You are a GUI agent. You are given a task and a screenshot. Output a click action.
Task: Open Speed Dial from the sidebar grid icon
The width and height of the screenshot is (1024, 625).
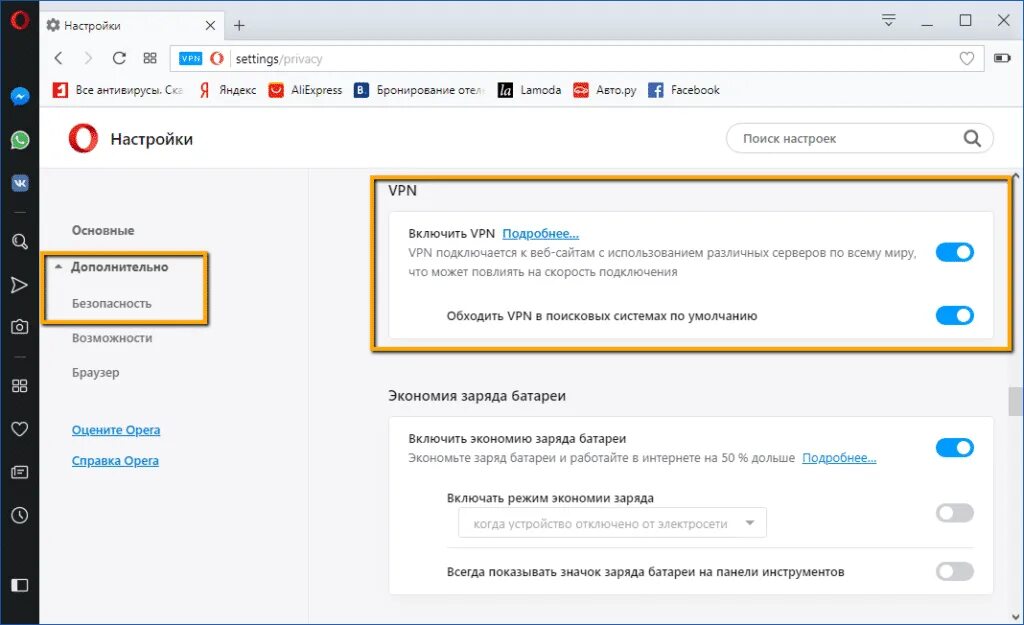[20, 386]
